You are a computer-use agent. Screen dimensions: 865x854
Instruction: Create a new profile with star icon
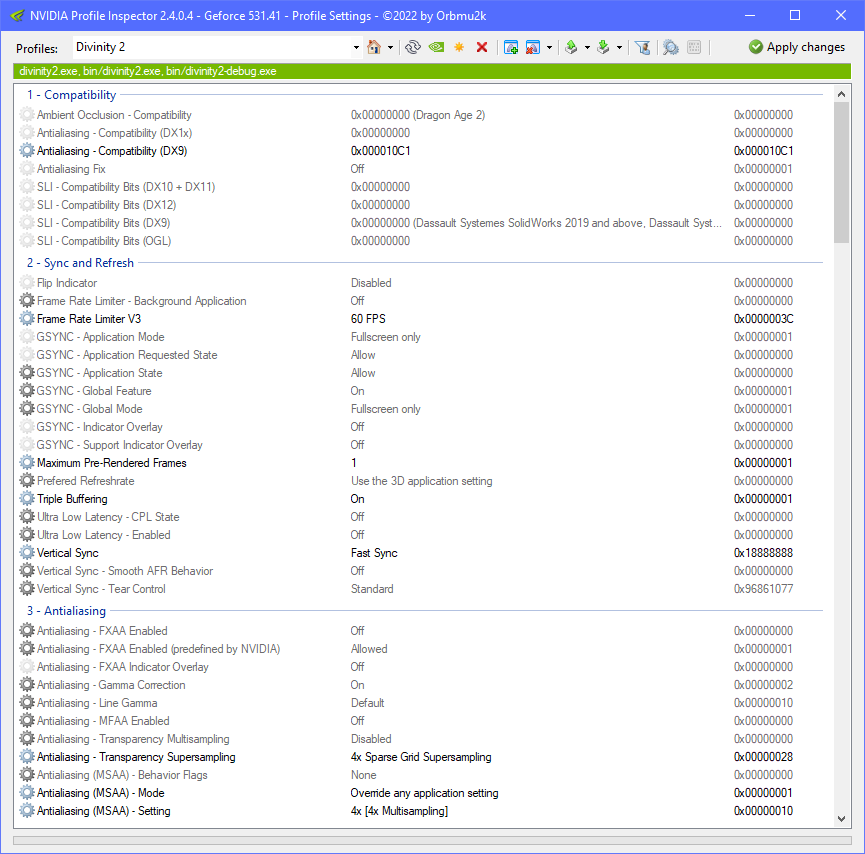[459, 47]
